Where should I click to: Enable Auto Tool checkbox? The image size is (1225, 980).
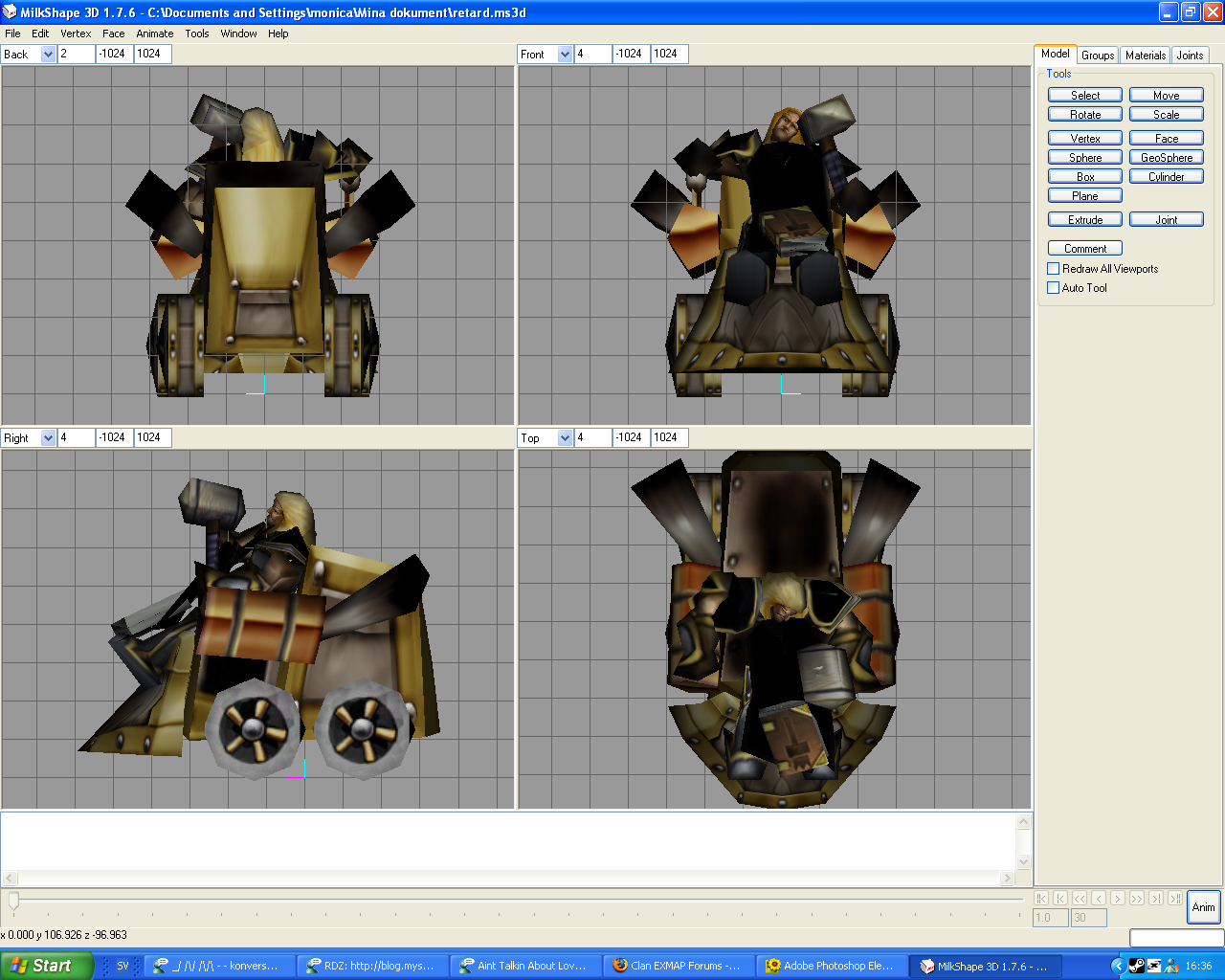tap(1054, 288)
